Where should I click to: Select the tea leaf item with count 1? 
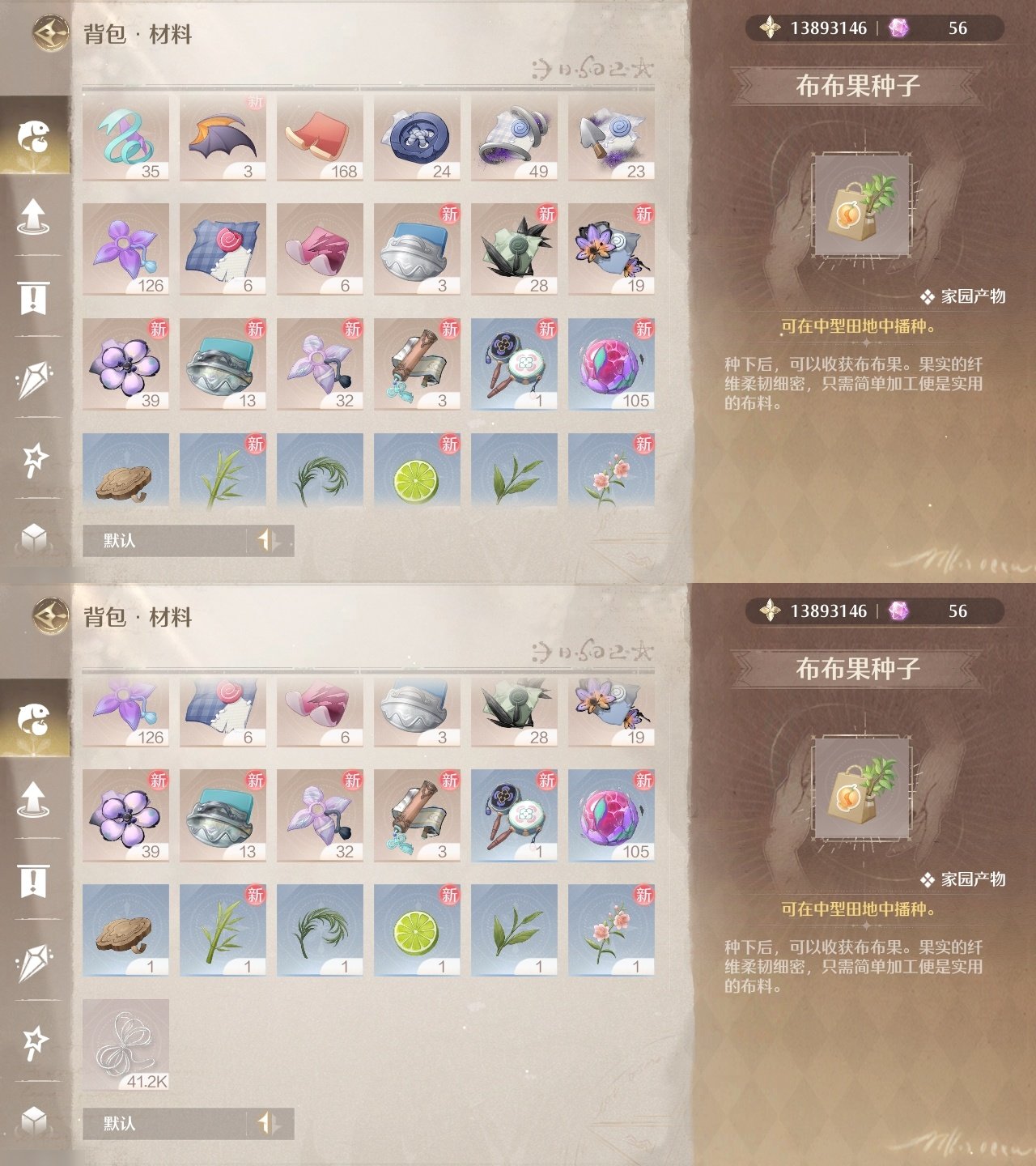(x=514, y=930)
